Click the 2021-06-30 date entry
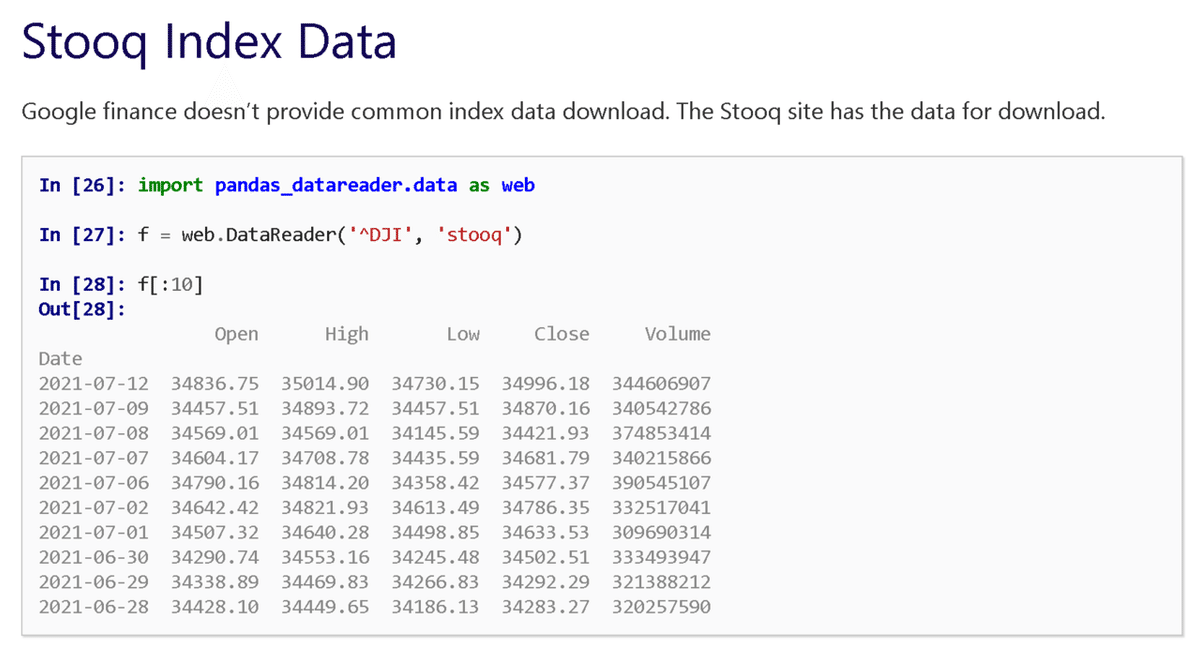 94,557
